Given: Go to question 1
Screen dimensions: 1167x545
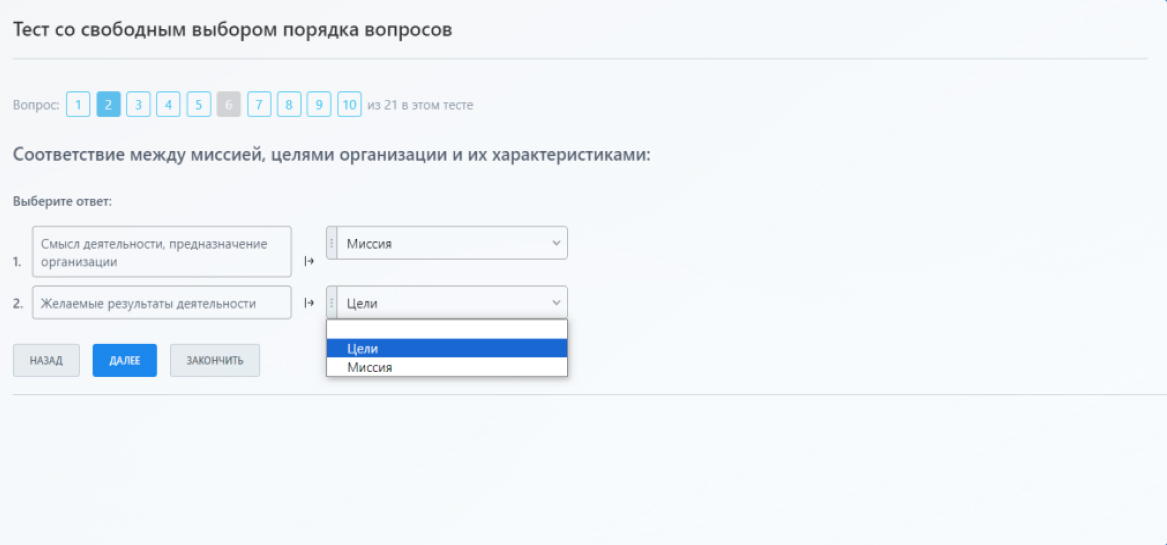Looking at the screenshot, I should (78, 104).
